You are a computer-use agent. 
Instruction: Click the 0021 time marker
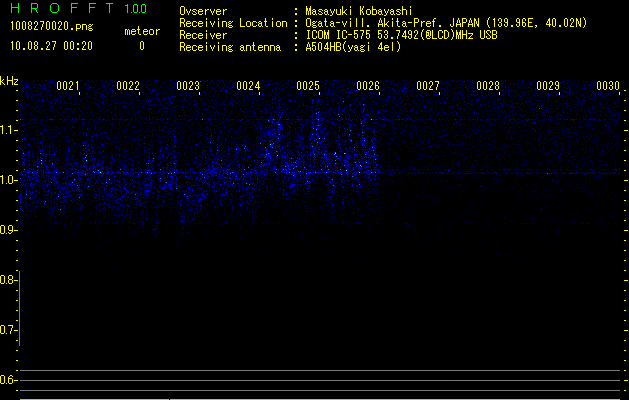pyautogui.click(x=67, y=86)
